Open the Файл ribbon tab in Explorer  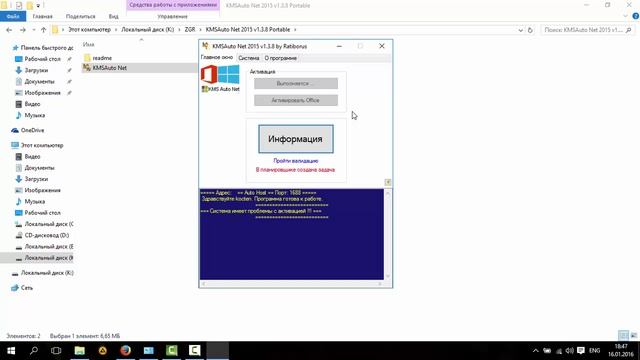pos(13,16)
